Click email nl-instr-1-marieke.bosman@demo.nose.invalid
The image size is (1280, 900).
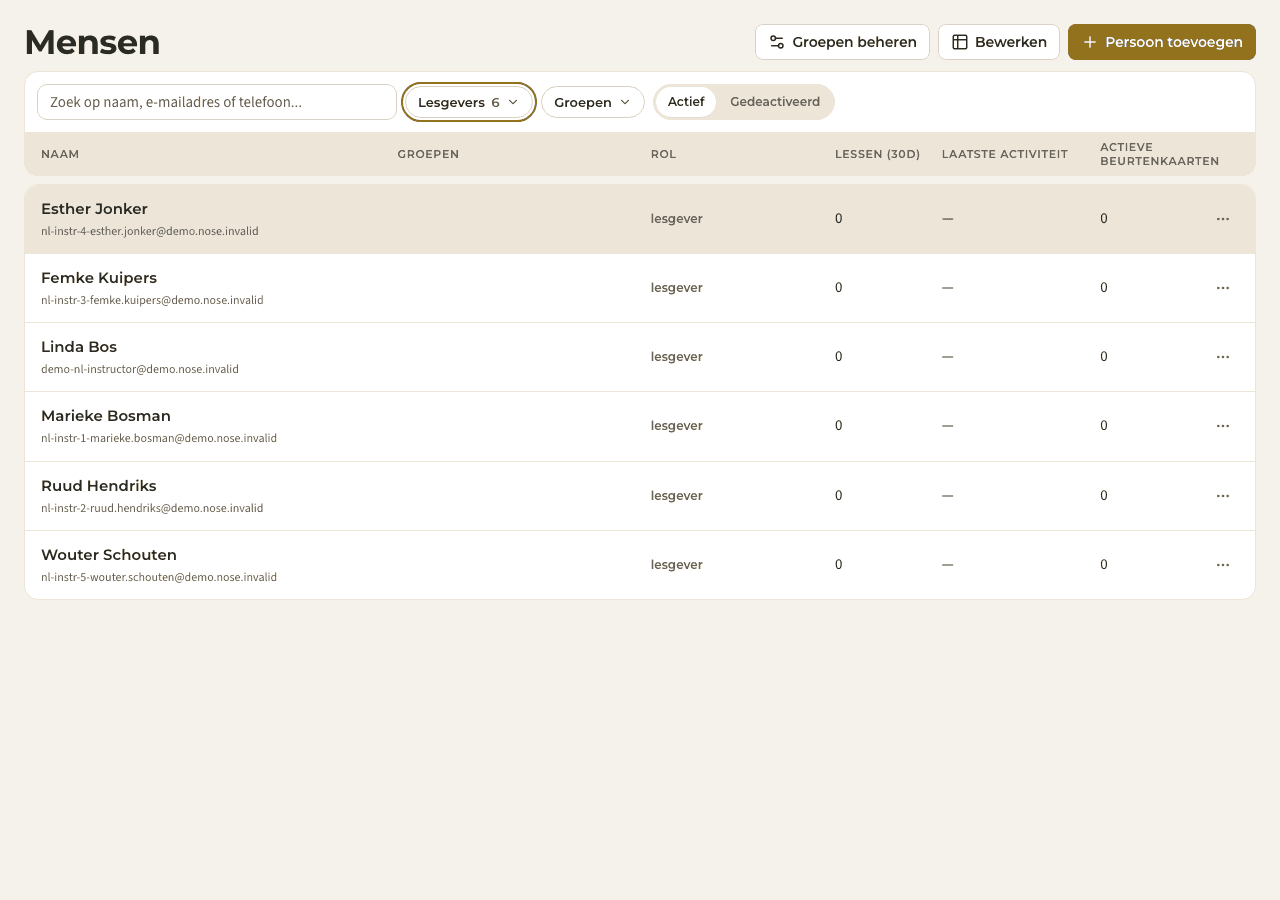(159, 438)
